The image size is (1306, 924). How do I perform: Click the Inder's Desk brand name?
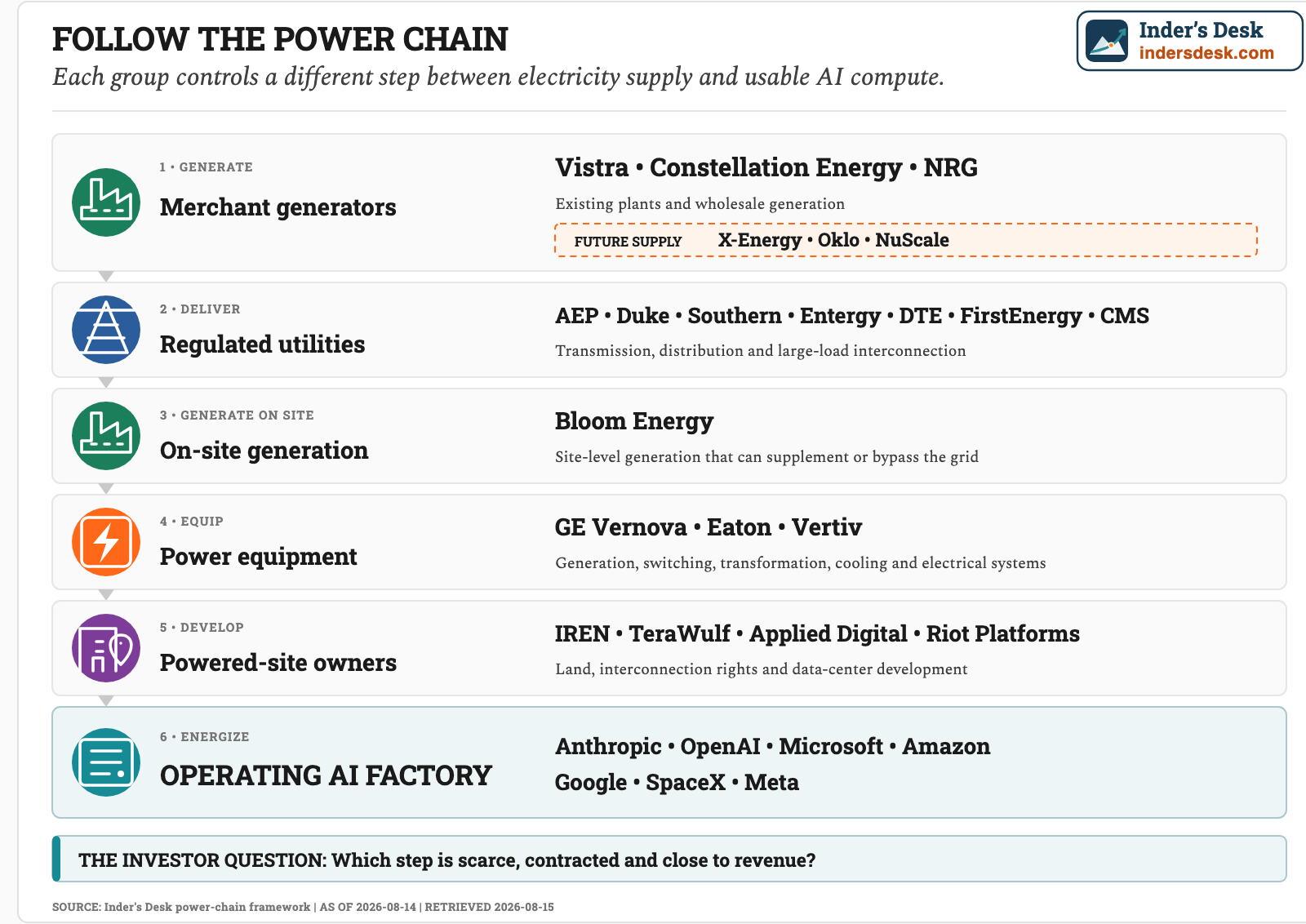(1201, 30)
